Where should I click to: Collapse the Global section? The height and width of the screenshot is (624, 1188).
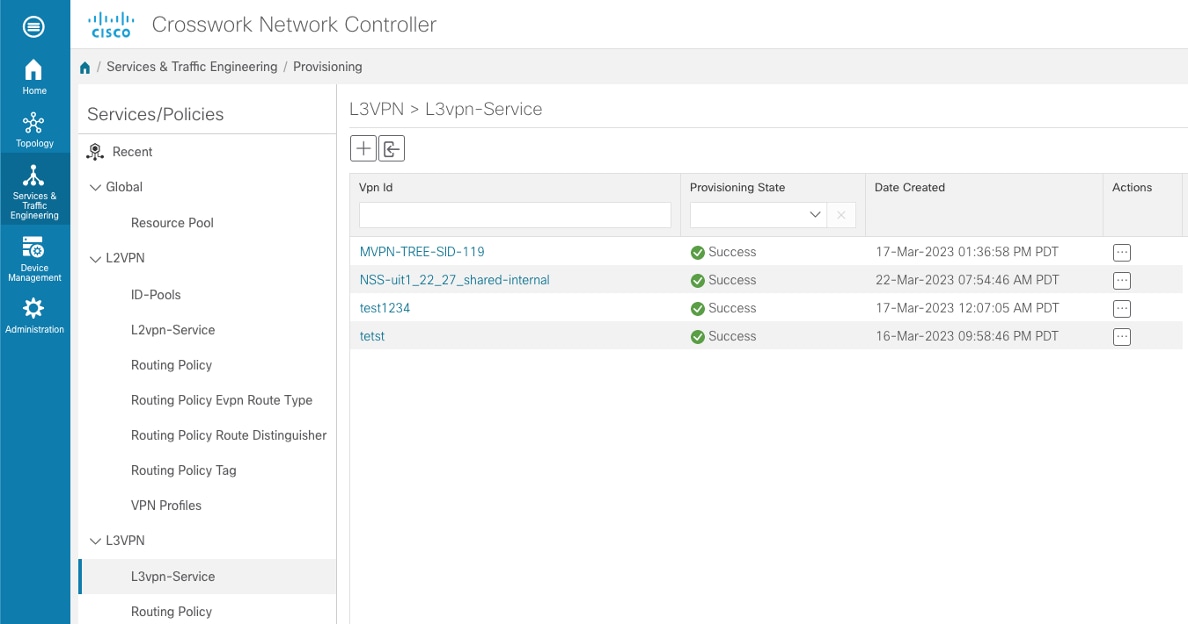coord(94,186)
